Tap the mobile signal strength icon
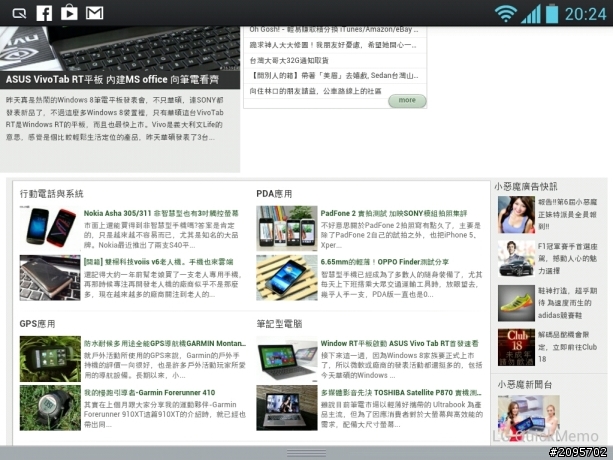613x460 pixels. tap(531, 14)
